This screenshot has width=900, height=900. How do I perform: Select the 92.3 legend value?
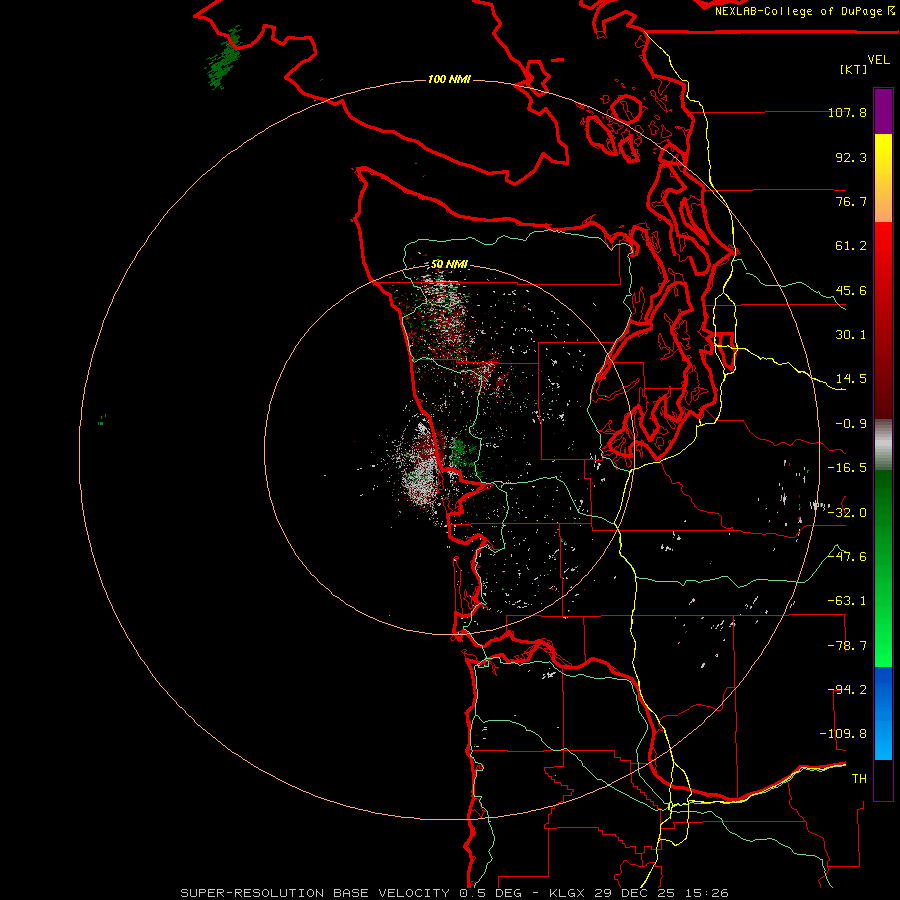coord(851,157)
